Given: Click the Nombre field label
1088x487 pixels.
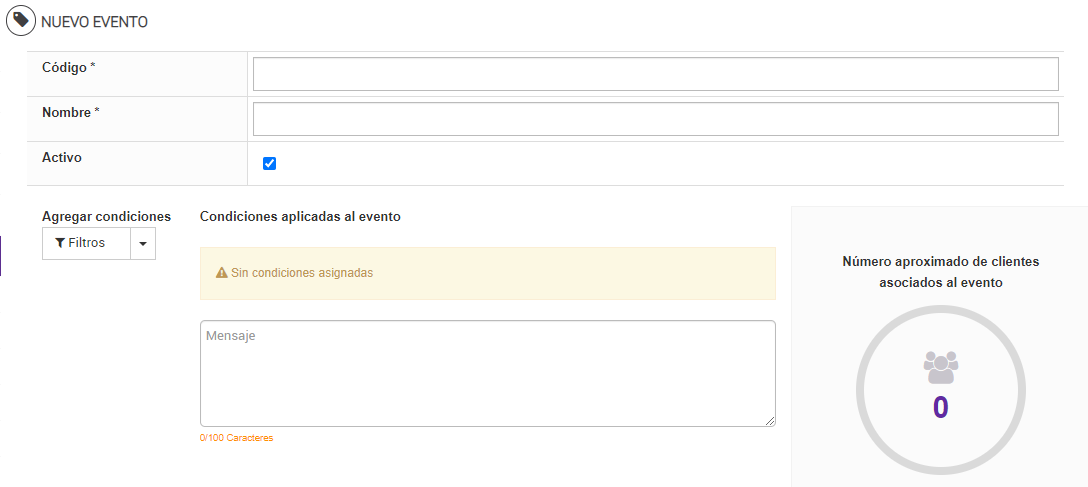Looking at the screenshot, I should (71, 112).
